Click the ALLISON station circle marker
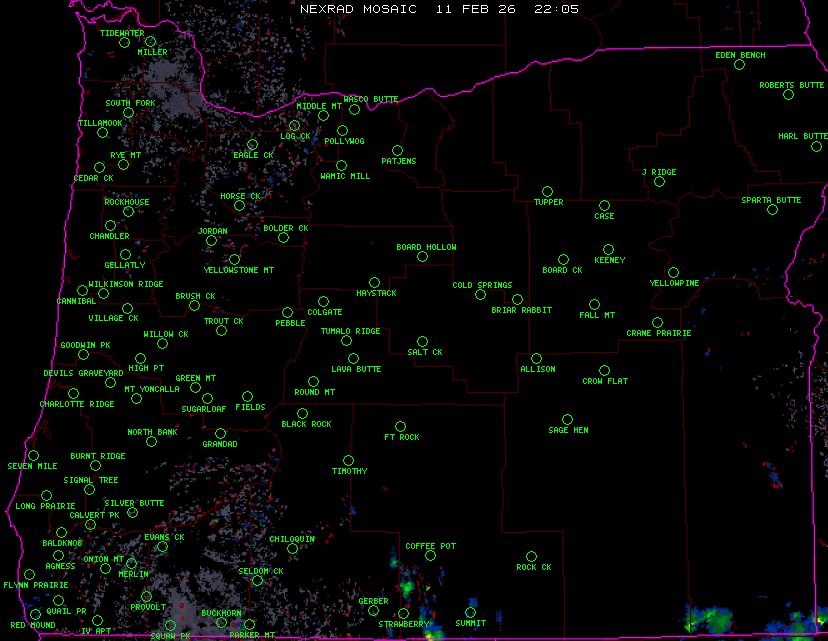Screen dimensions: 828x641 click(x=536, y=358)
